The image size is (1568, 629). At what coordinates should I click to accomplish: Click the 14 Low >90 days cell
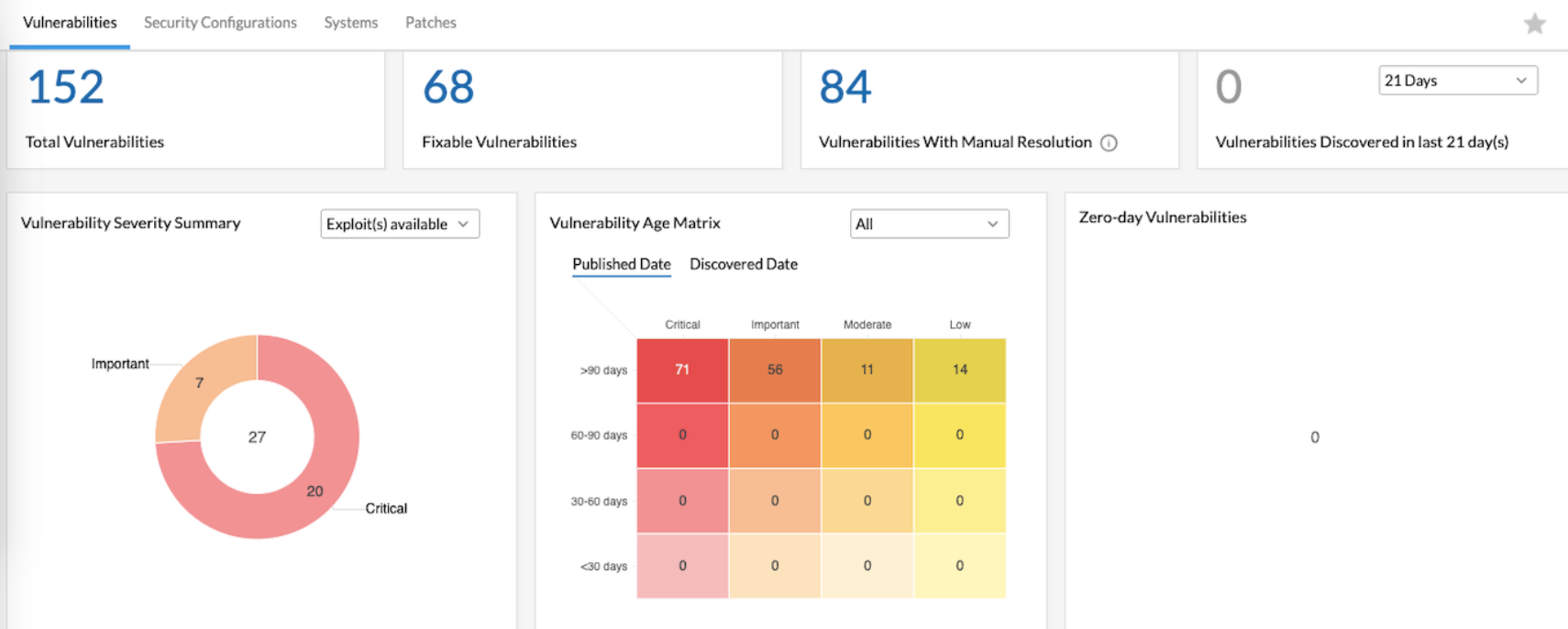(960, 370)
